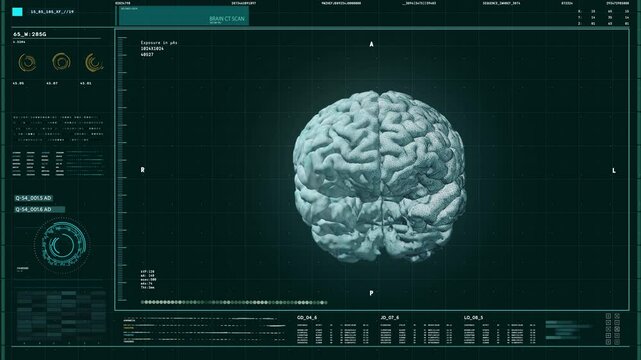
Task: Click the bottom-right icon of the bottom-right icon grid
Action: coord(617,342)
